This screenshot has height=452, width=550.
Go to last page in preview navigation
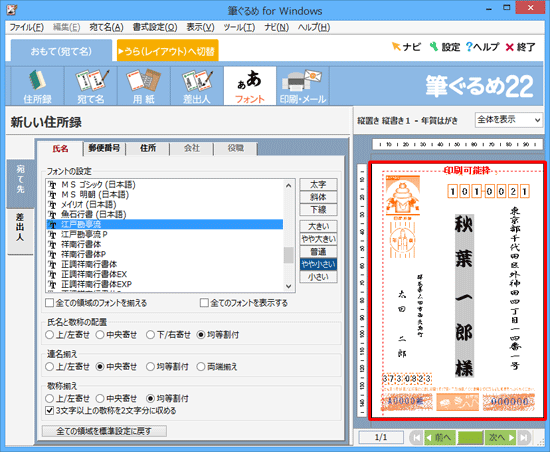click(524, 437)
